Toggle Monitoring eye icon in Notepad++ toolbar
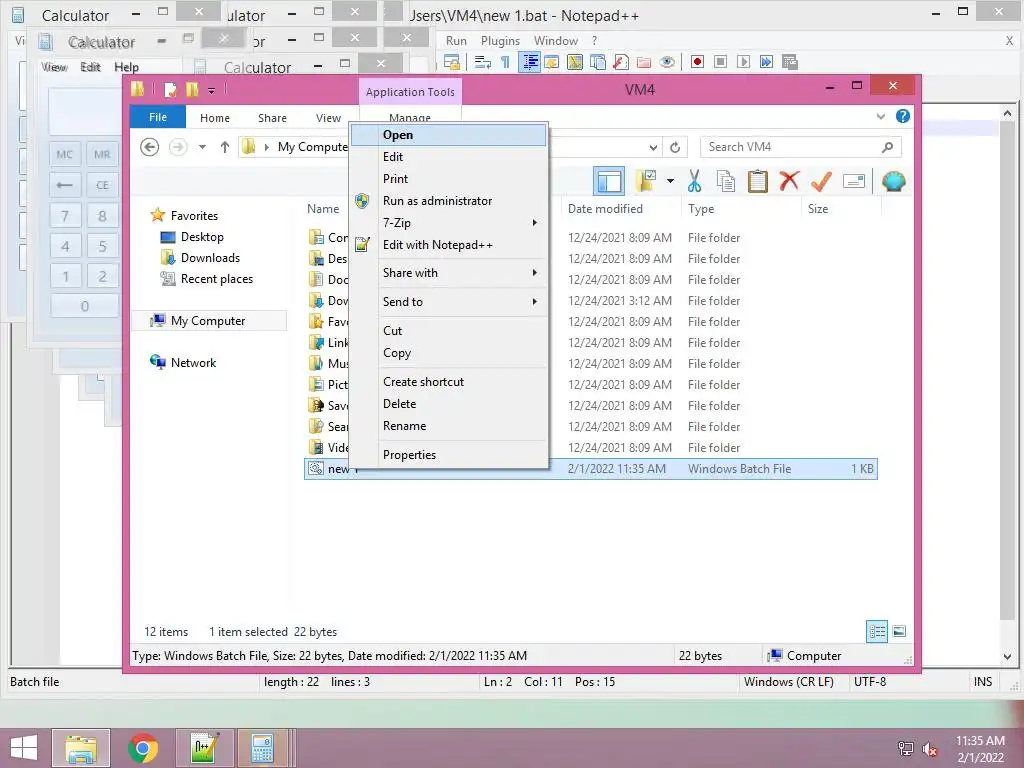1024x768 pixels. 667,62
